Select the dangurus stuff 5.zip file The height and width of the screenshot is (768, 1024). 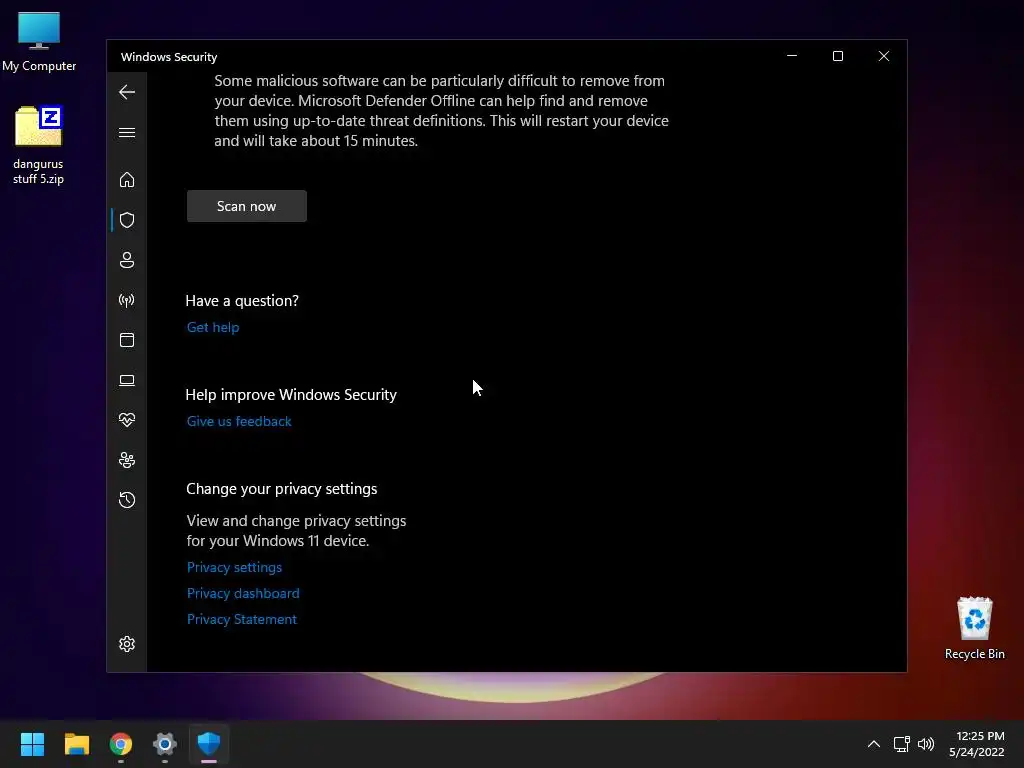(x=39, y=145)
